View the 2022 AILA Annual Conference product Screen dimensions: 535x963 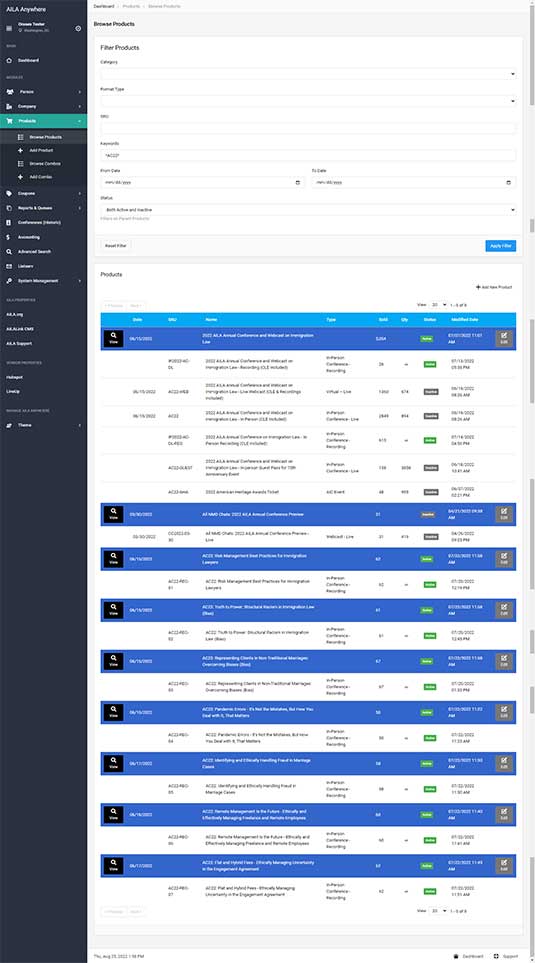113,338
